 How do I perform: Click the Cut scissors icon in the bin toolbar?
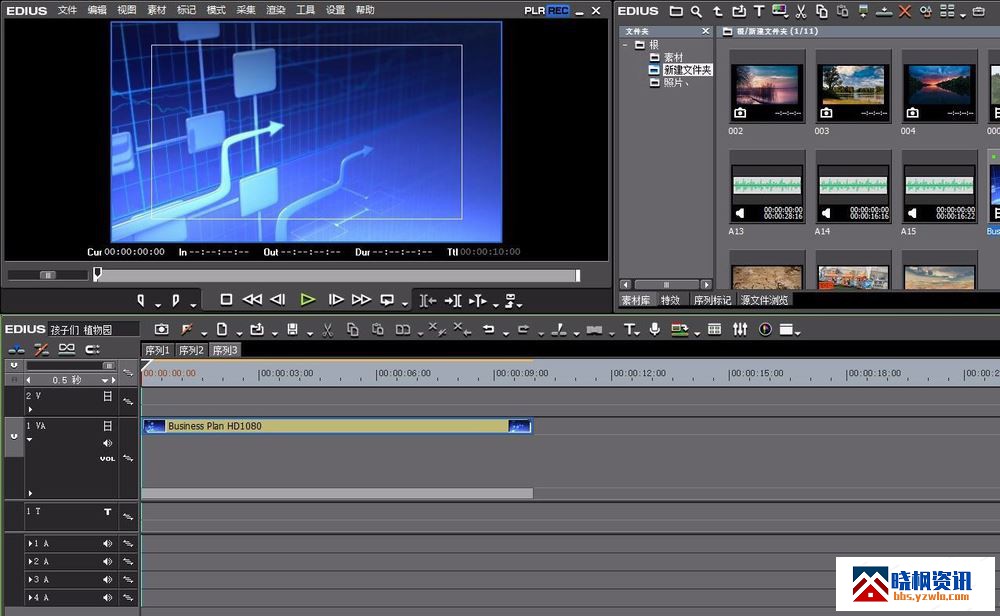coord(801,11)
